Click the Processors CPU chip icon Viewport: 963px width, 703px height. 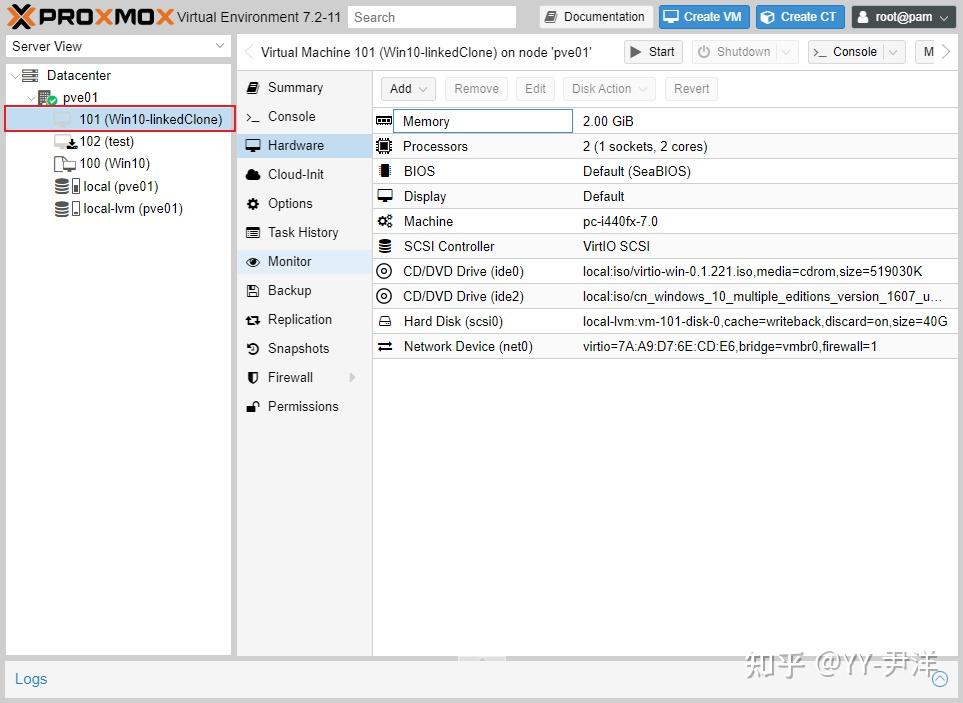coord(384,146)
